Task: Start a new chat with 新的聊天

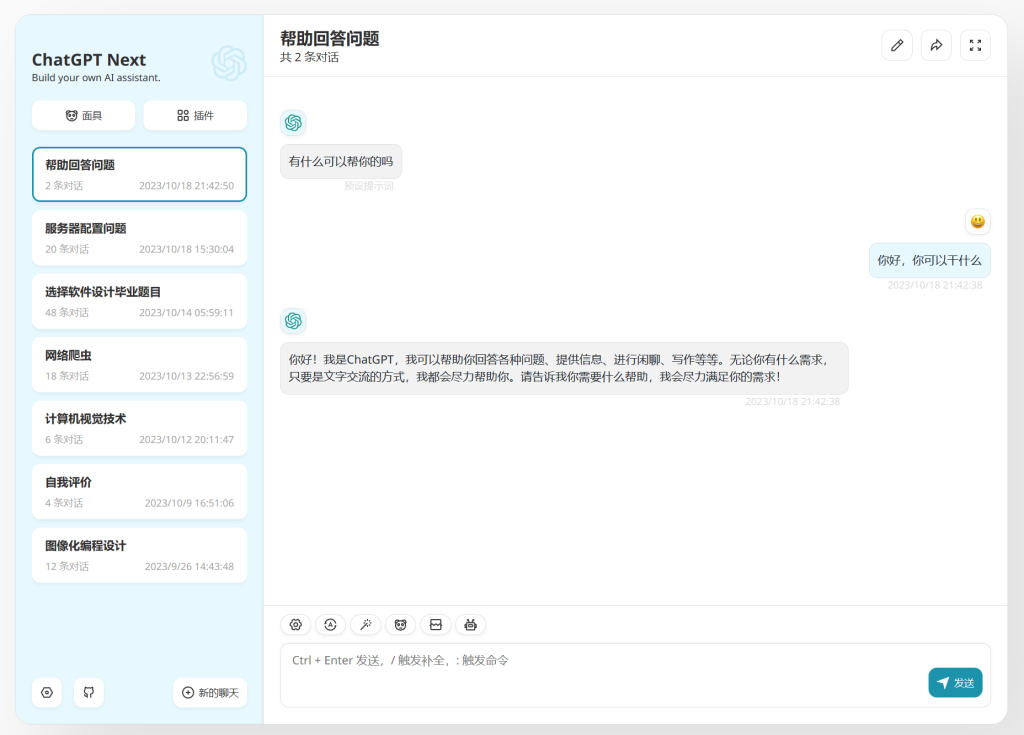Action: pyautogui.click(x=210, y=692)
